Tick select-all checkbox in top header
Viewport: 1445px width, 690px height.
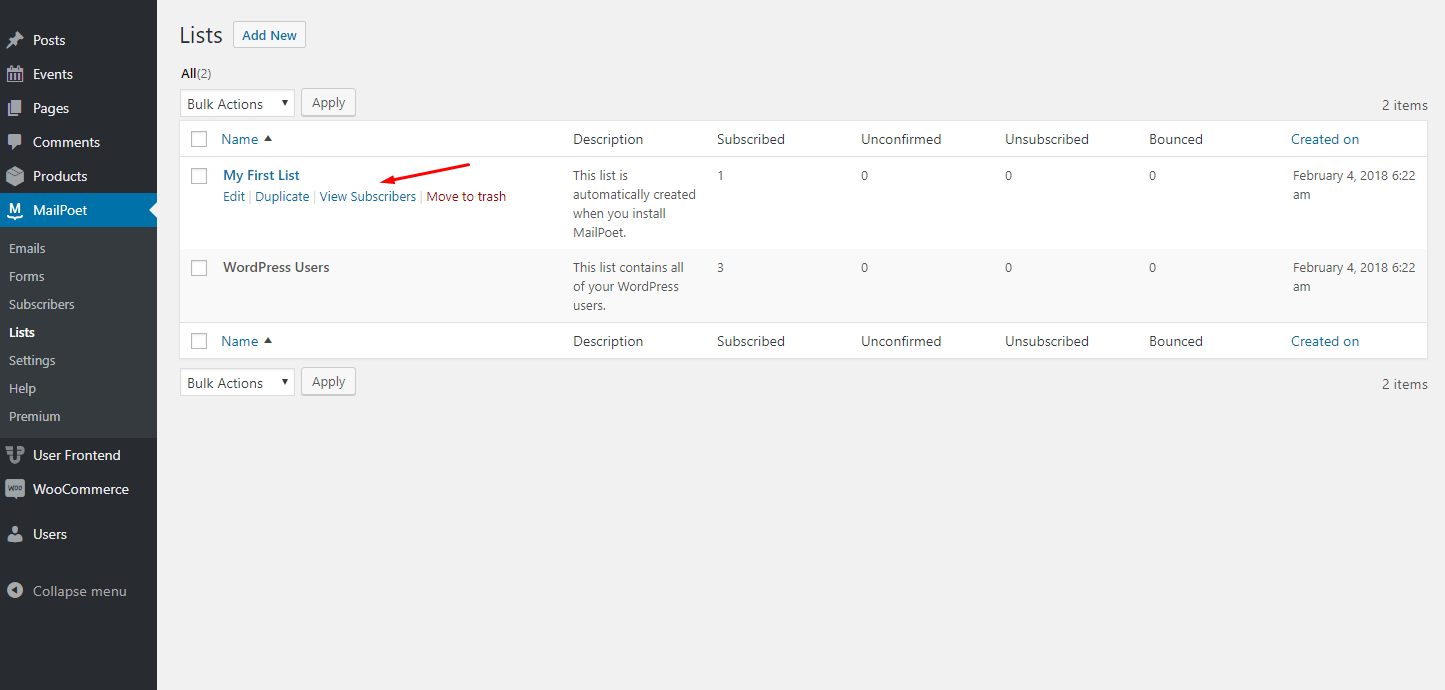199,139
